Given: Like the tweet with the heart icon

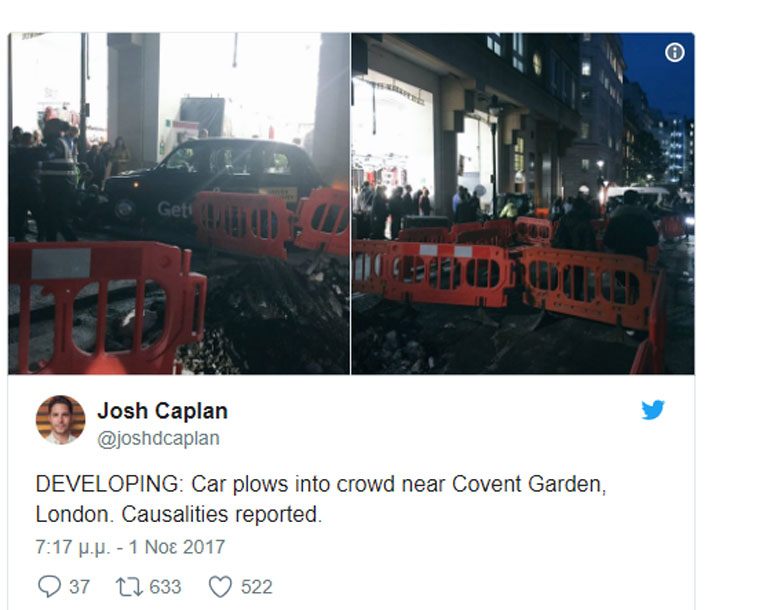Looking at the screenshot, I should [220, 586].
